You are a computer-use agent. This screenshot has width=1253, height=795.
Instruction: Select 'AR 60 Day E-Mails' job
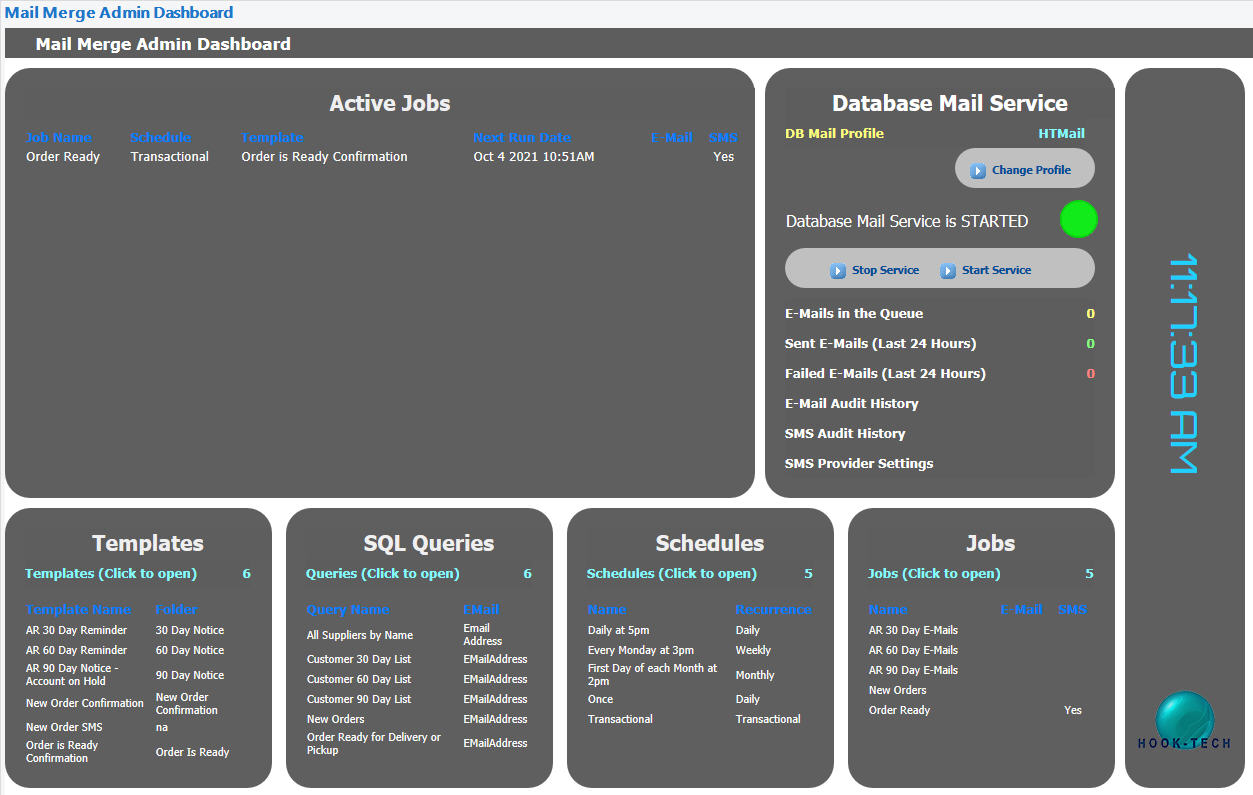[913, 651]
